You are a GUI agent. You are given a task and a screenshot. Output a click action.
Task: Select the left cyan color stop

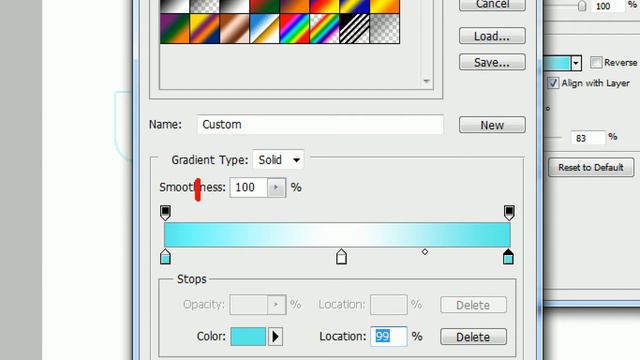tap(165, 256)
